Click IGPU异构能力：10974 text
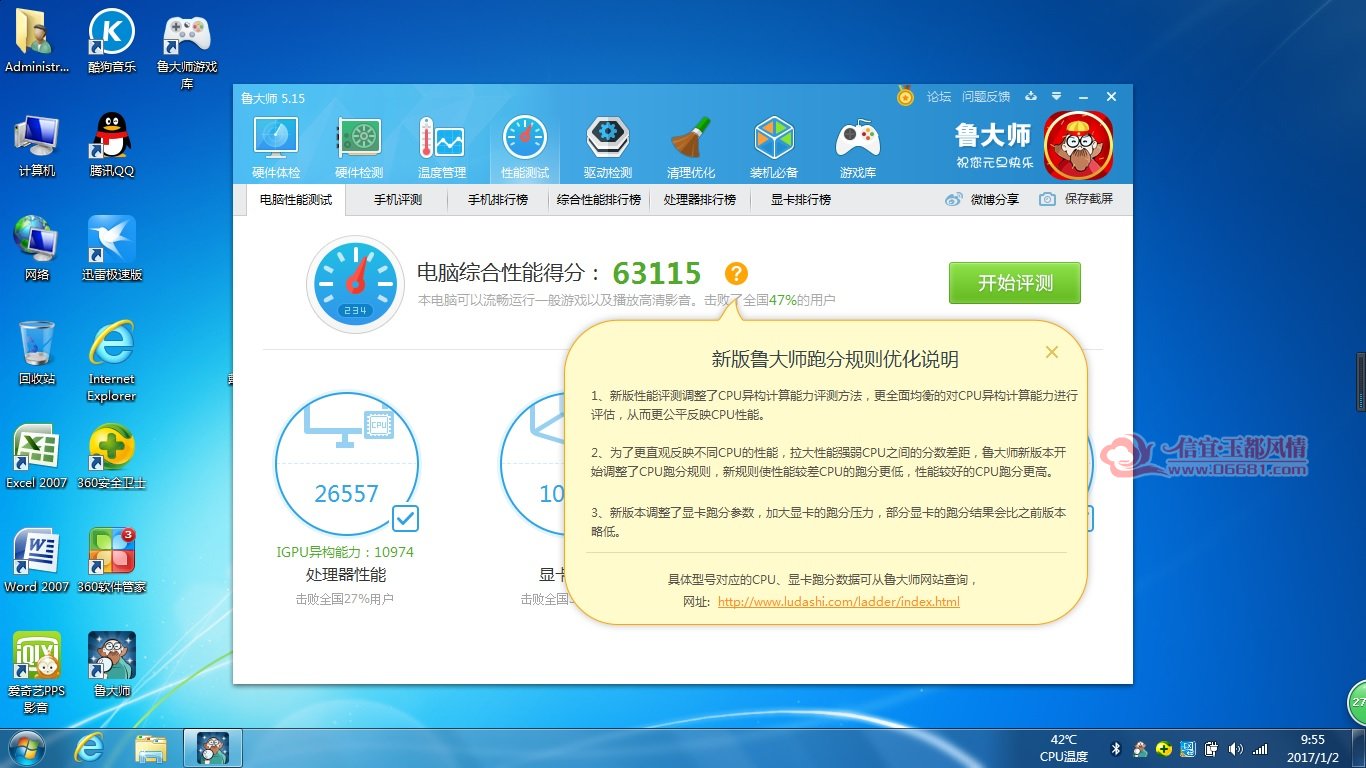The width and height of the screenshot is (1366, 768). tap(345, 552)
